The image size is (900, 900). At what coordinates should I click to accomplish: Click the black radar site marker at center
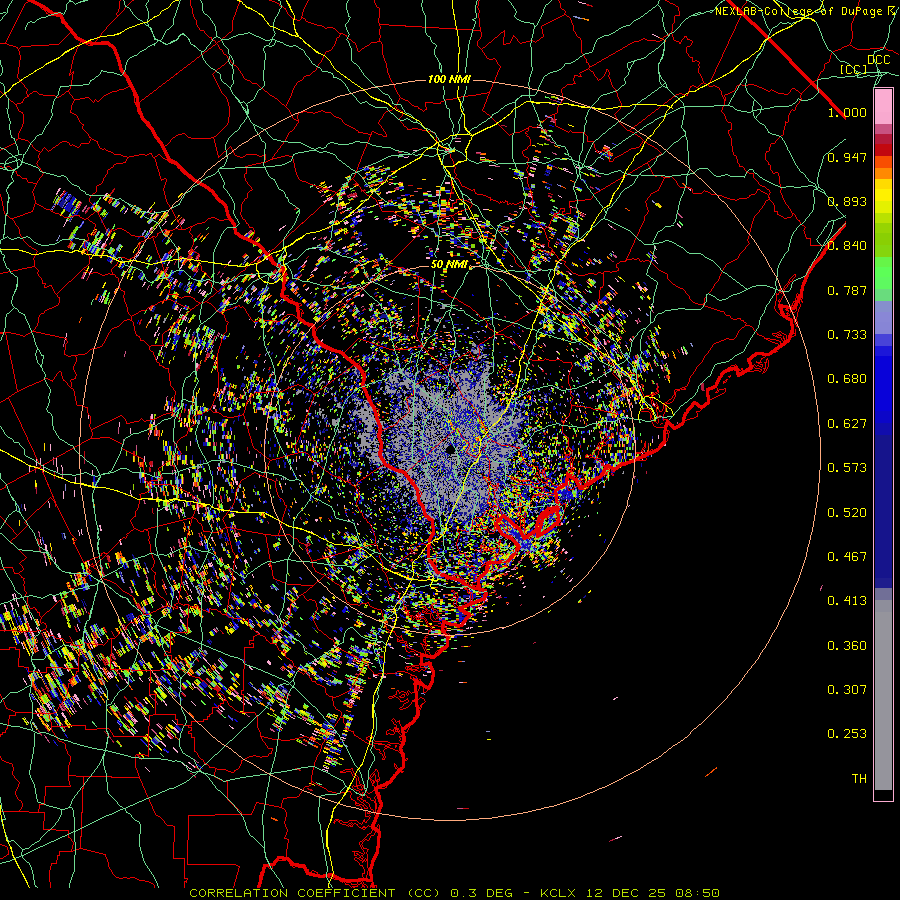(451, 449)
